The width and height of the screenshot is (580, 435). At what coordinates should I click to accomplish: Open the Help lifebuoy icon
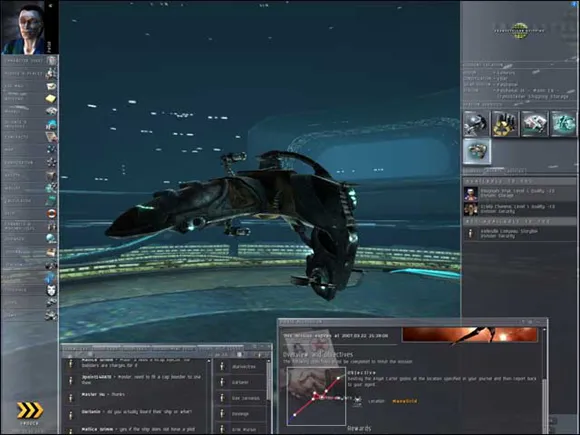pyautogui.click(x=51, y=213)
